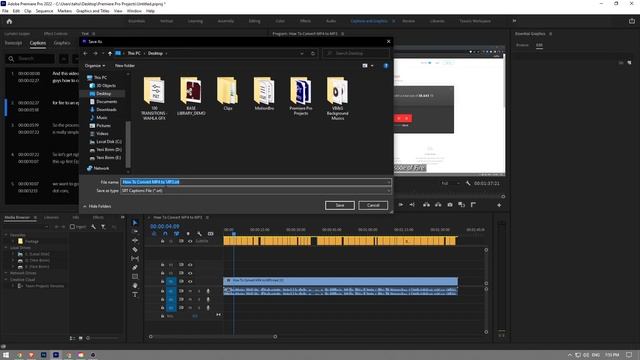Viewport: 640px width, 360px height.
Task: Select the Selection arrow tool in timeline toolbar
Action: pos(135,222)
